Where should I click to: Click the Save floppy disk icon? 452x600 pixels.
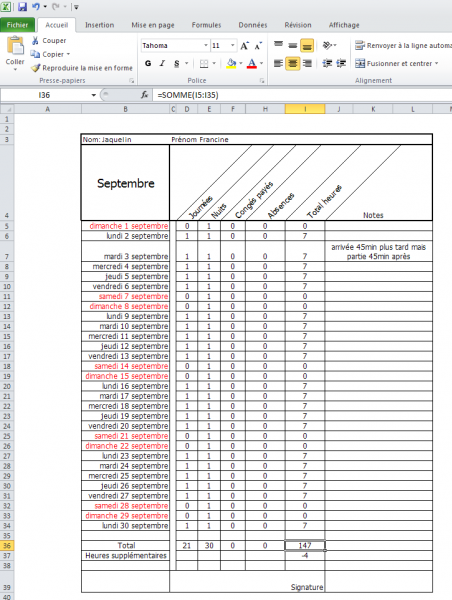(22, 6)
